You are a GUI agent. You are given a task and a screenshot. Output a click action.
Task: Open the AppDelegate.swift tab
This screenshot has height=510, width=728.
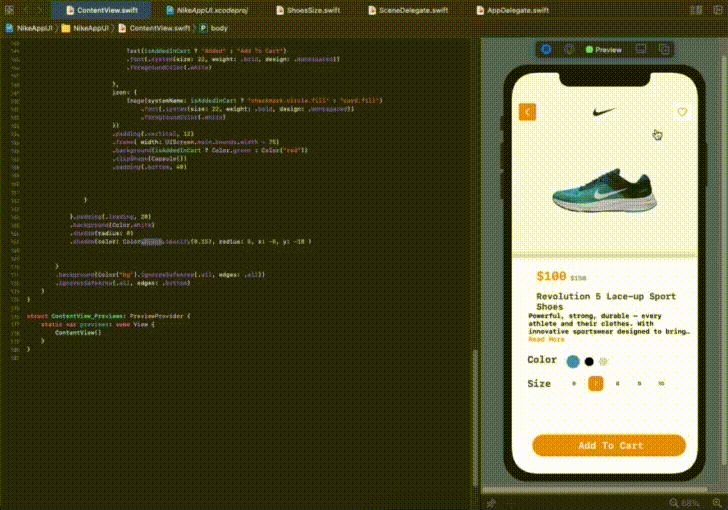coord(513,10)
